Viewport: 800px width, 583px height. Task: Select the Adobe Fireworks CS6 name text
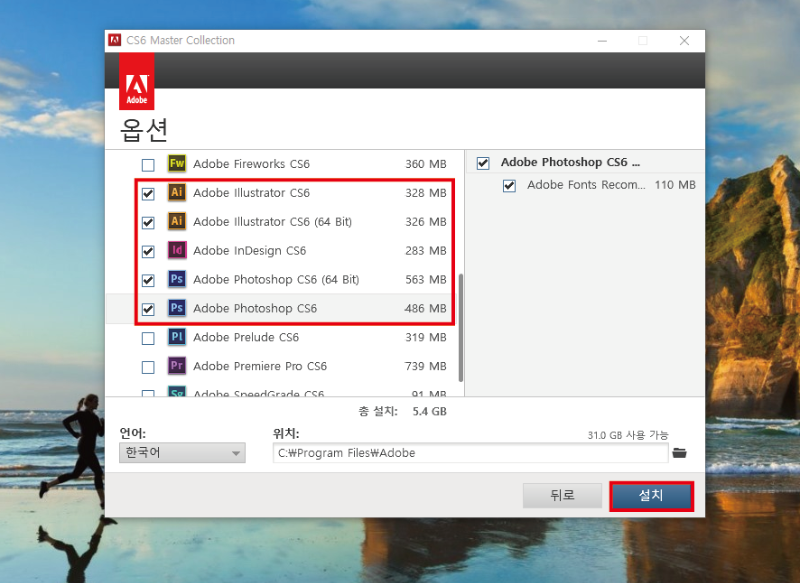pos(251,164)
